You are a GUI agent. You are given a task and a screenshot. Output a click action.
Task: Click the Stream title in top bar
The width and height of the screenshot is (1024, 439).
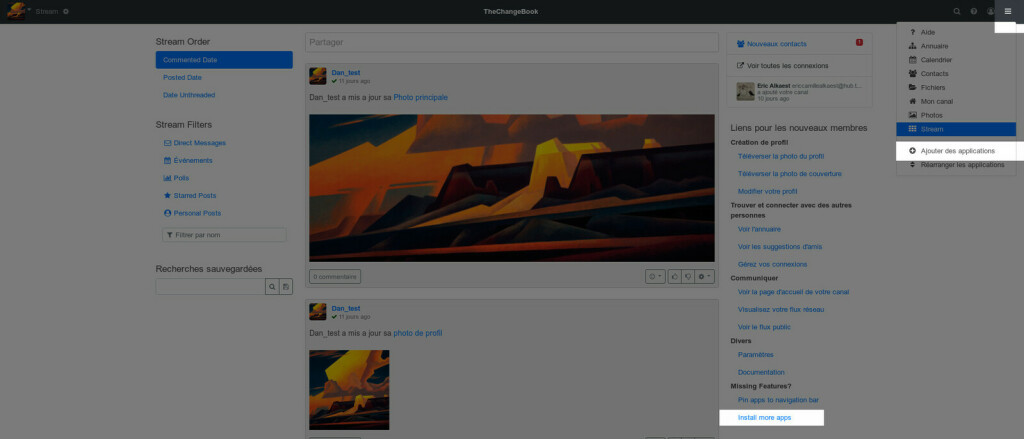(46, 12)
